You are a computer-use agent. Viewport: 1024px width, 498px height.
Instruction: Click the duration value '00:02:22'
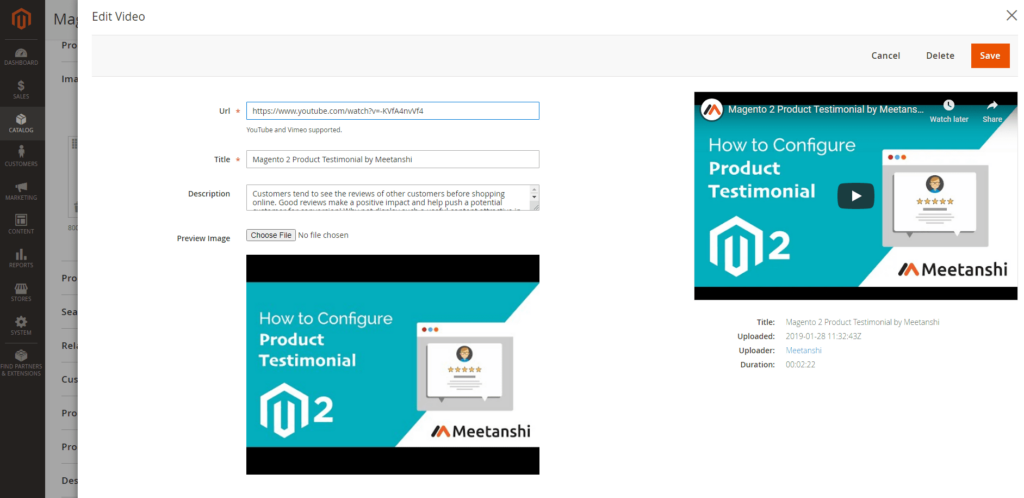(800, 365)
